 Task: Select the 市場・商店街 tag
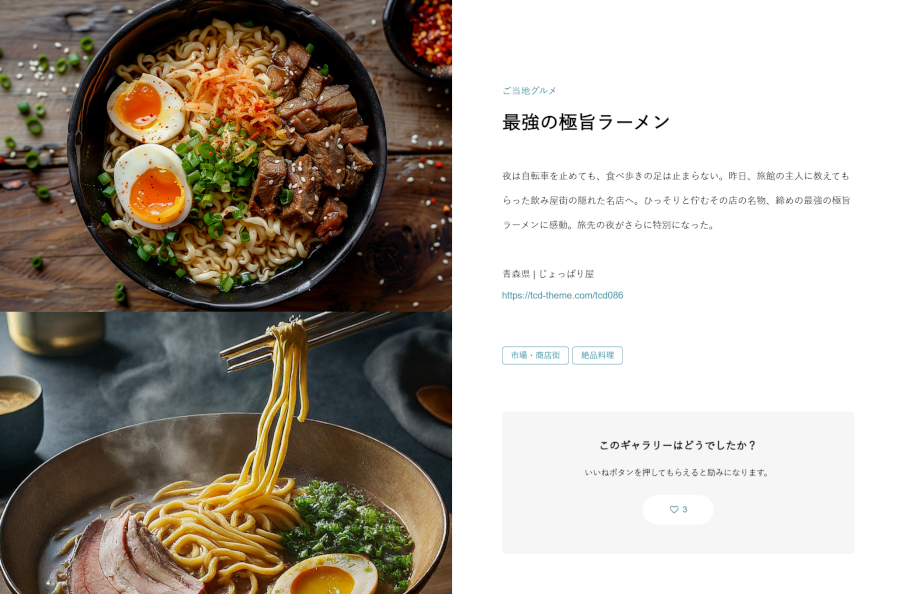[x=536, y=355]
